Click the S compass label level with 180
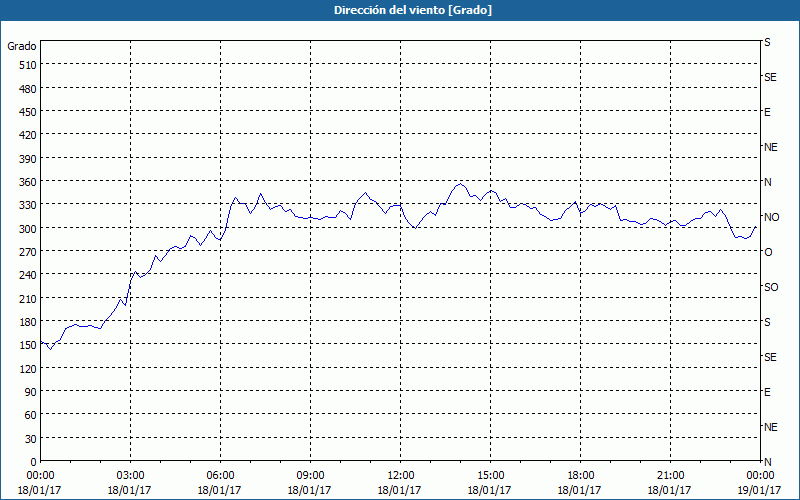This screenshot has height=500, width=800. [767, 322]
